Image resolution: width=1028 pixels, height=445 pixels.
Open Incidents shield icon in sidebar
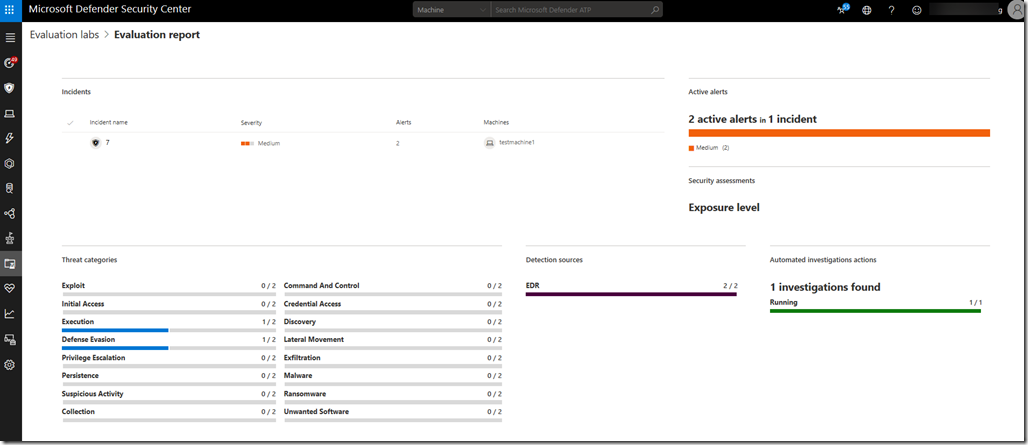10,88
